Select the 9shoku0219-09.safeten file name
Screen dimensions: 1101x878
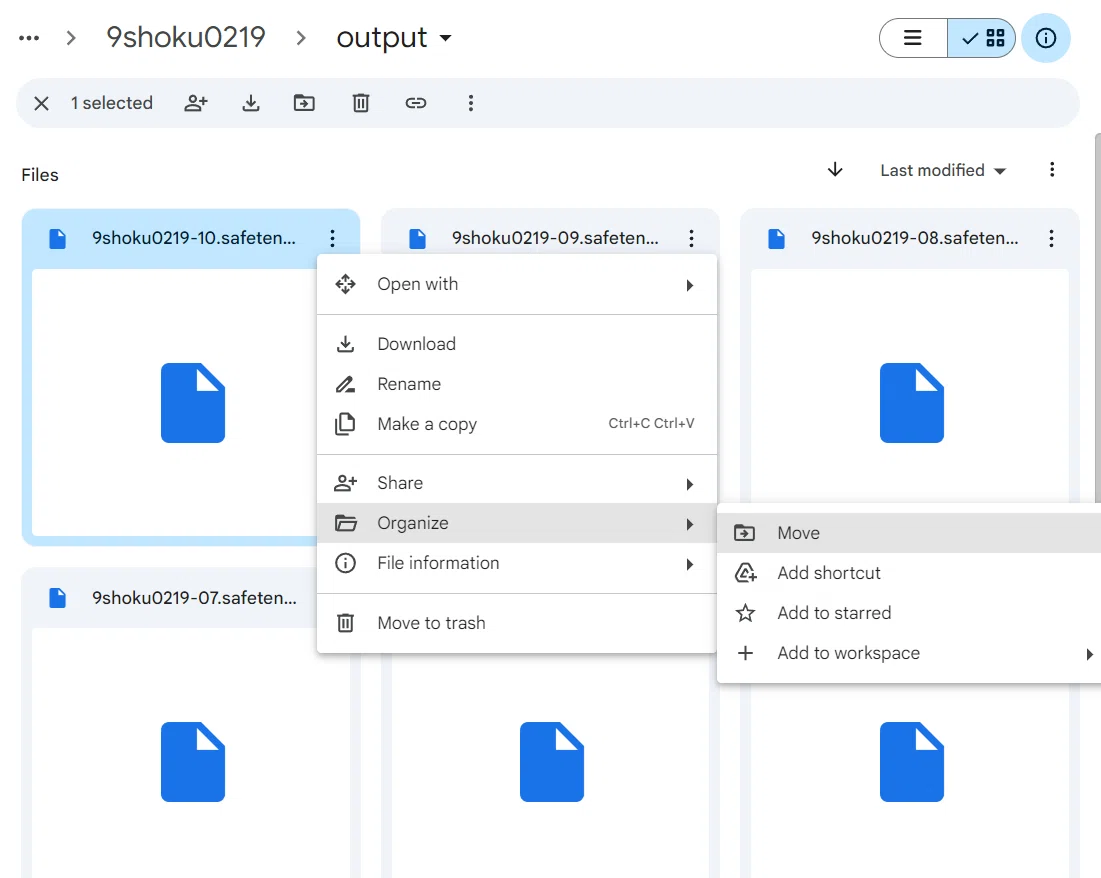[x=555, y=238]
